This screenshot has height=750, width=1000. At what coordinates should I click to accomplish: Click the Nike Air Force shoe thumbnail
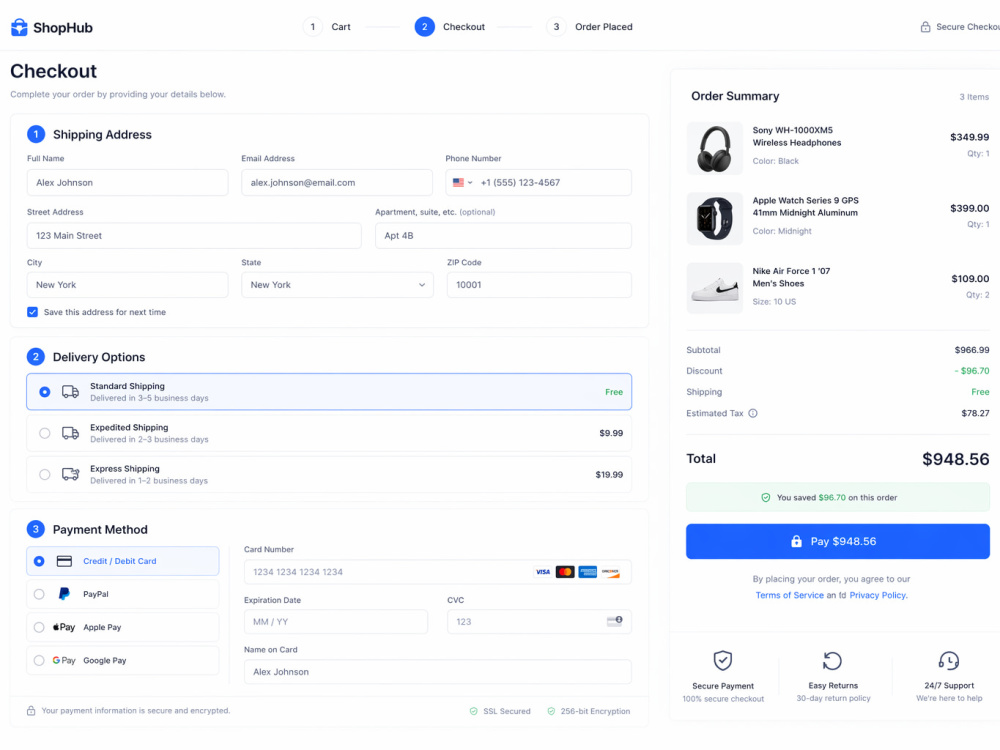[714, 288]
